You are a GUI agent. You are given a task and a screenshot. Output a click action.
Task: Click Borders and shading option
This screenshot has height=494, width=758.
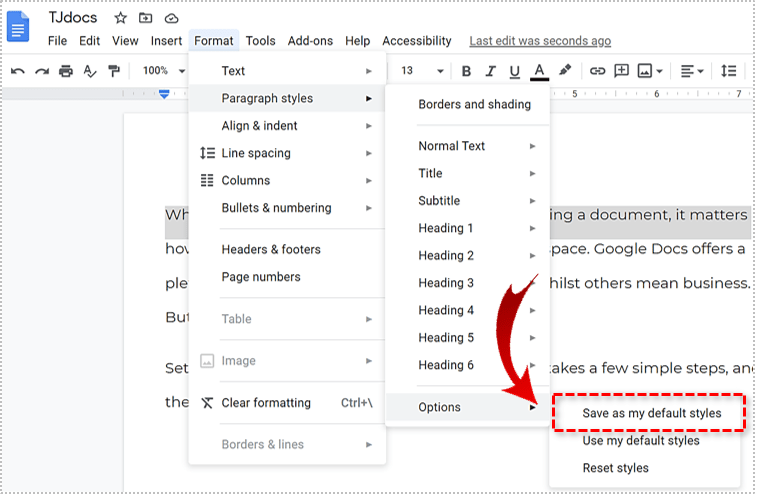(474, 104)
